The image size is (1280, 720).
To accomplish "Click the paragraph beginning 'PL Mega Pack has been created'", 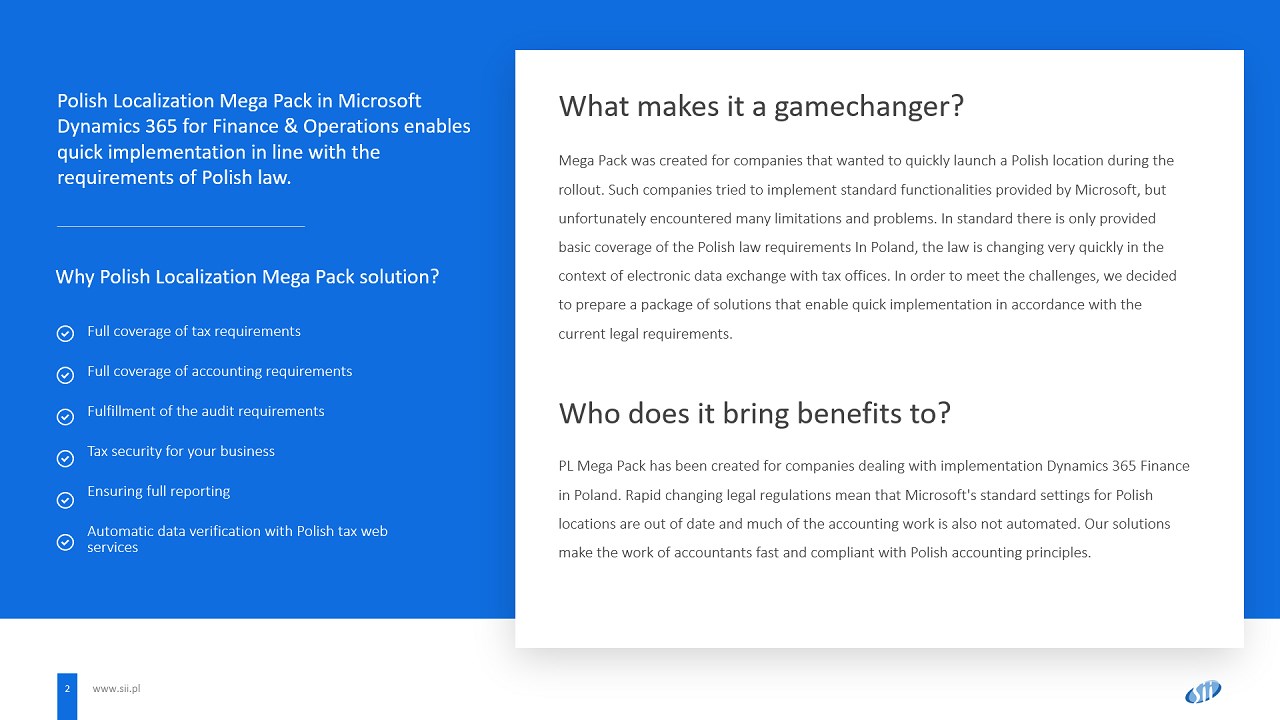I will 874,509.
